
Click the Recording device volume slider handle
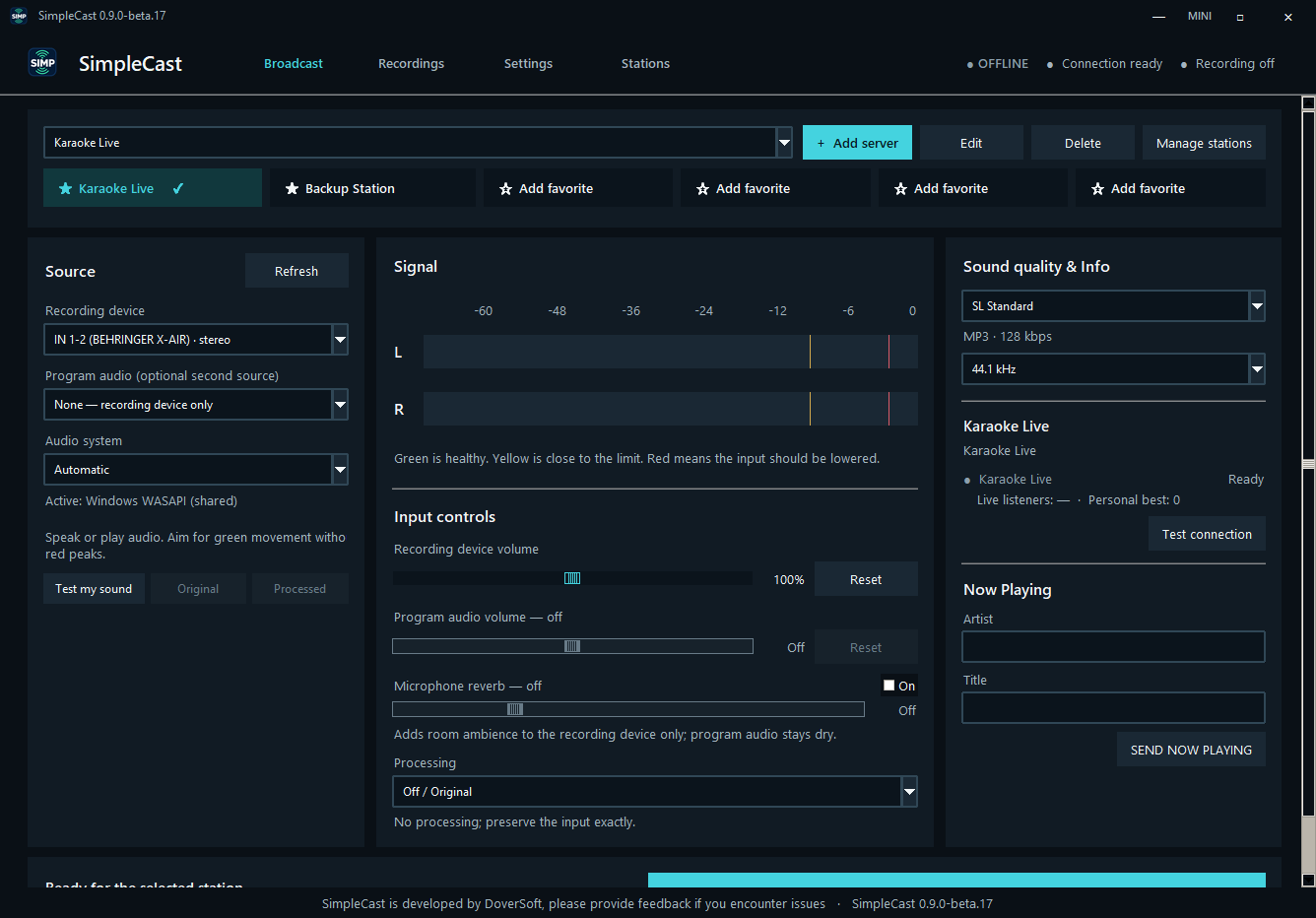[x=572, y=579]
